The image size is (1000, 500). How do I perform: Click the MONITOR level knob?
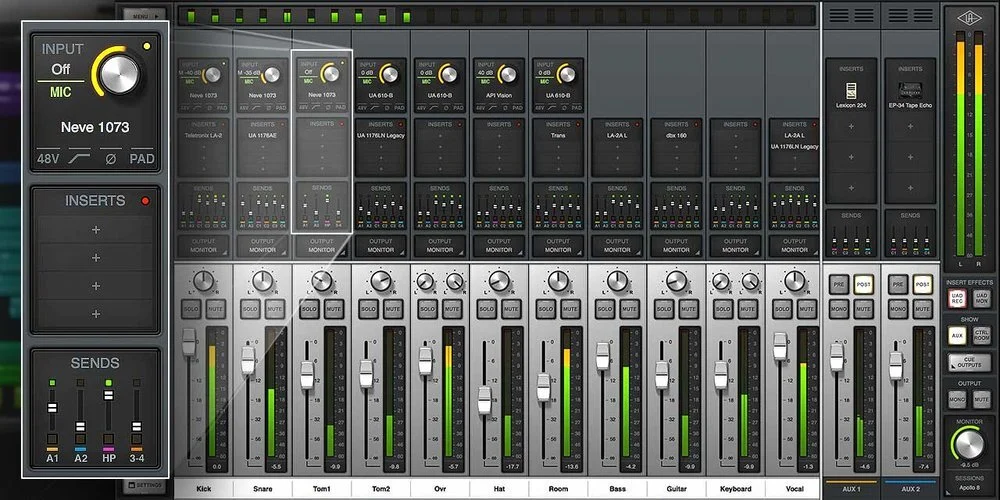(x=969, y=443)
